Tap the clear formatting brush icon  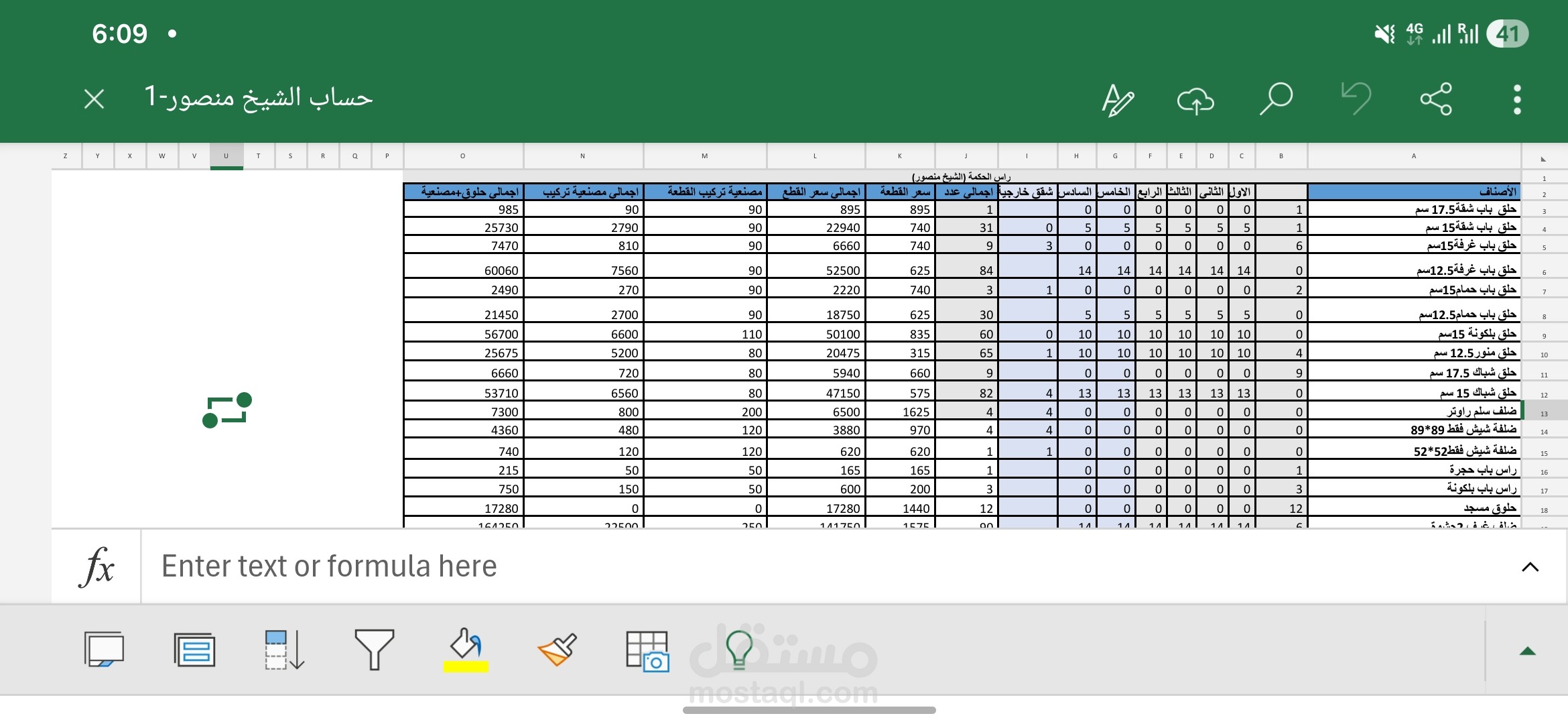coord(558,650)
